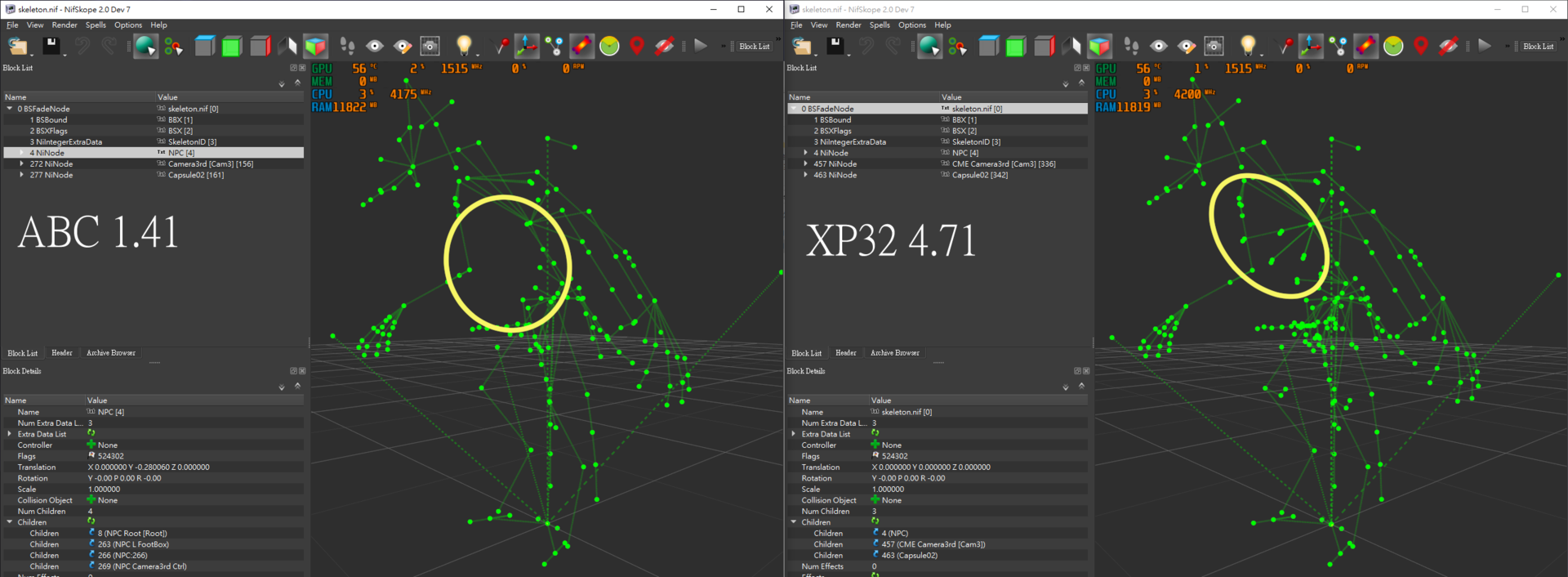1568x577 pixels.
Task: Collapse 0 BSFadeNode in left window tree
Action: click(x=10, y=109)
